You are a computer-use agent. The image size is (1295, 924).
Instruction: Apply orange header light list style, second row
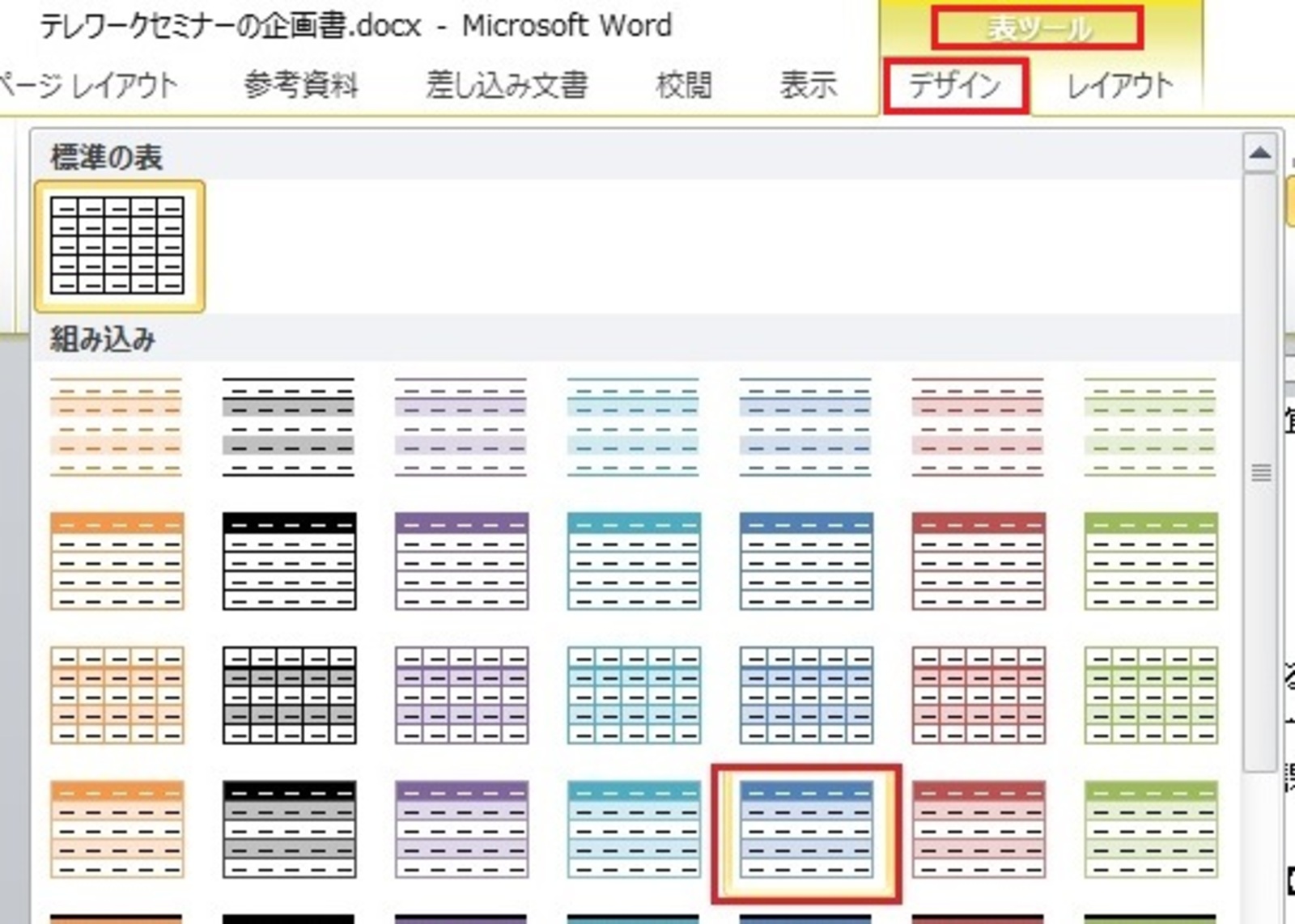click(x=117, y=561)
